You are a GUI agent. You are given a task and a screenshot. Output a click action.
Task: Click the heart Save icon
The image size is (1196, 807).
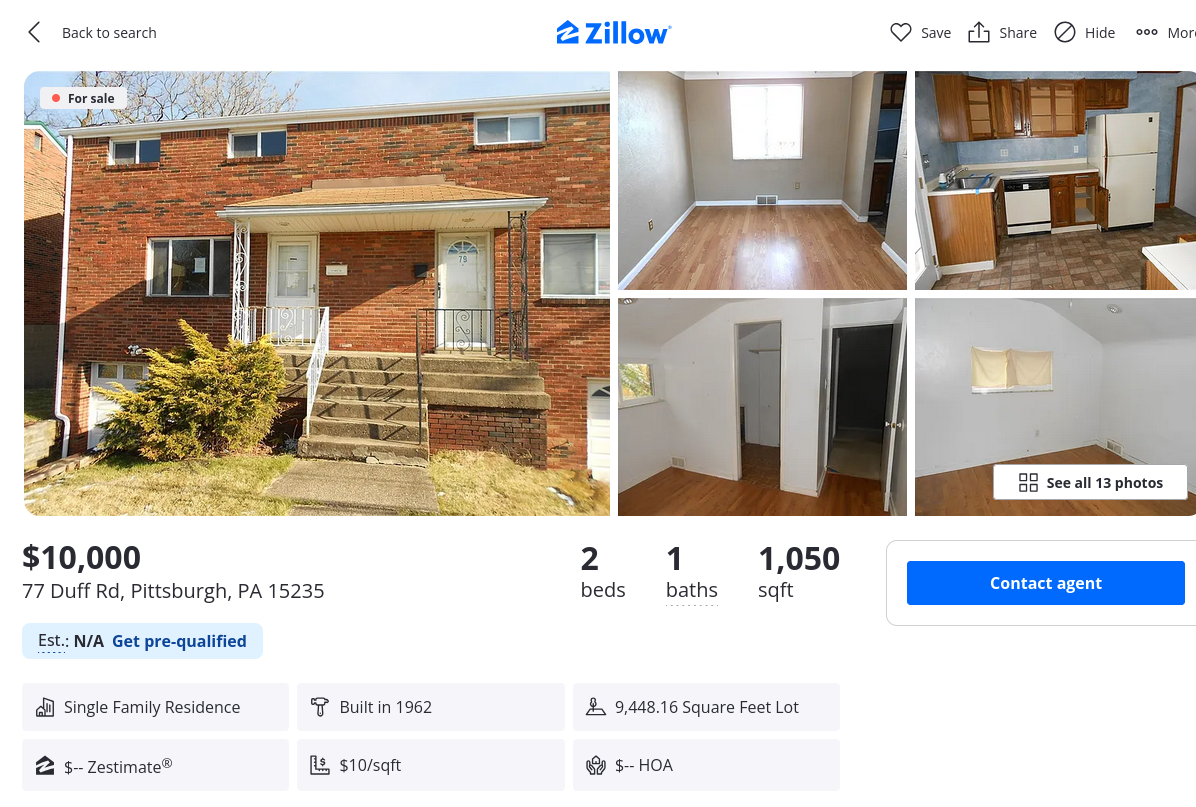click(x=901, y=32)
